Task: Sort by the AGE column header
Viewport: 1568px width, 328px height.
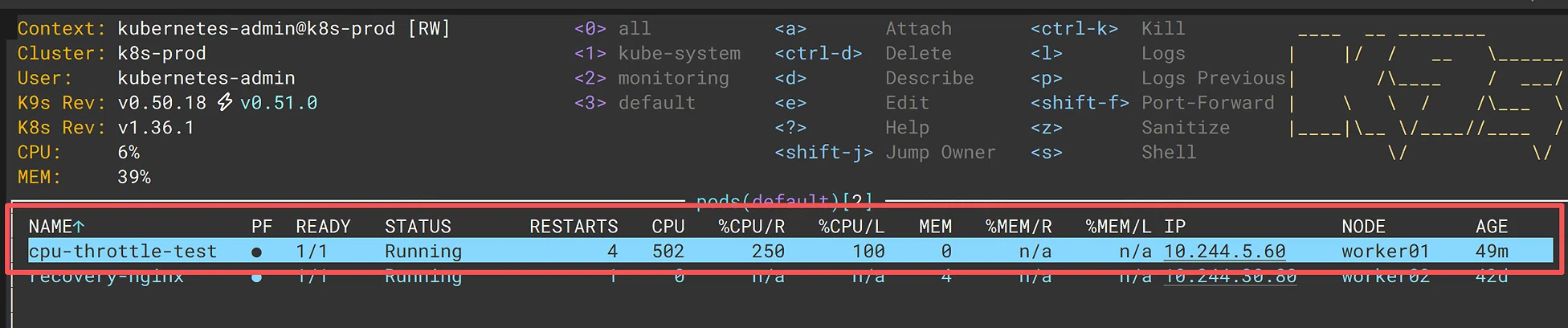Action: pos(1492,227)
